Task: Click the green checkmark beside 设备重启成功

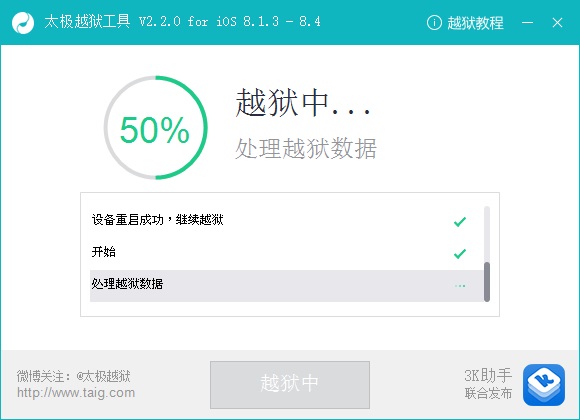Action: [460, 221]
